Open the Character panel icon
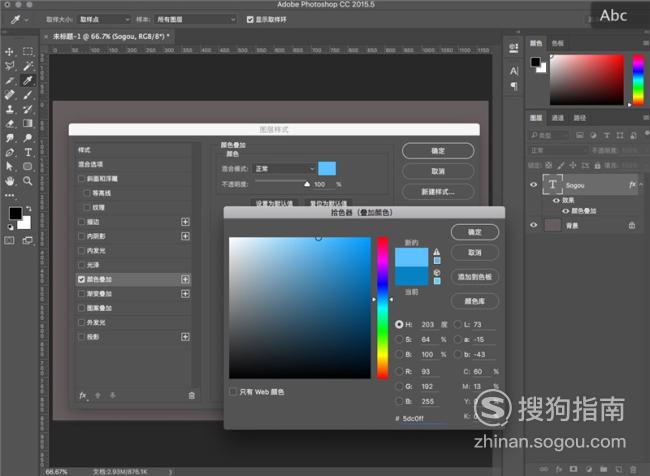 [x=514, y=71]
